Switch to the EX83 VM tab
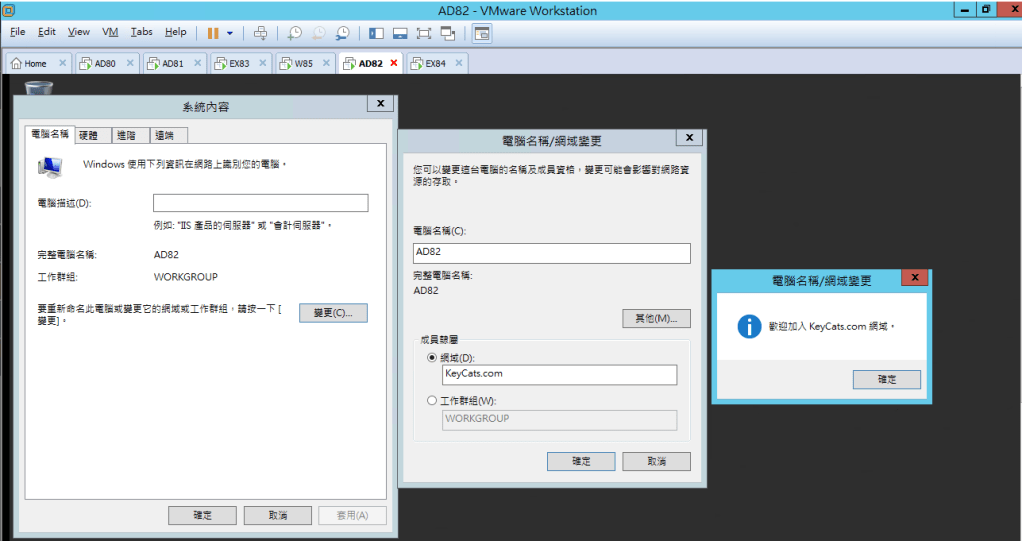The width and height of the screenshot is (1022, 541). (239, 63)
